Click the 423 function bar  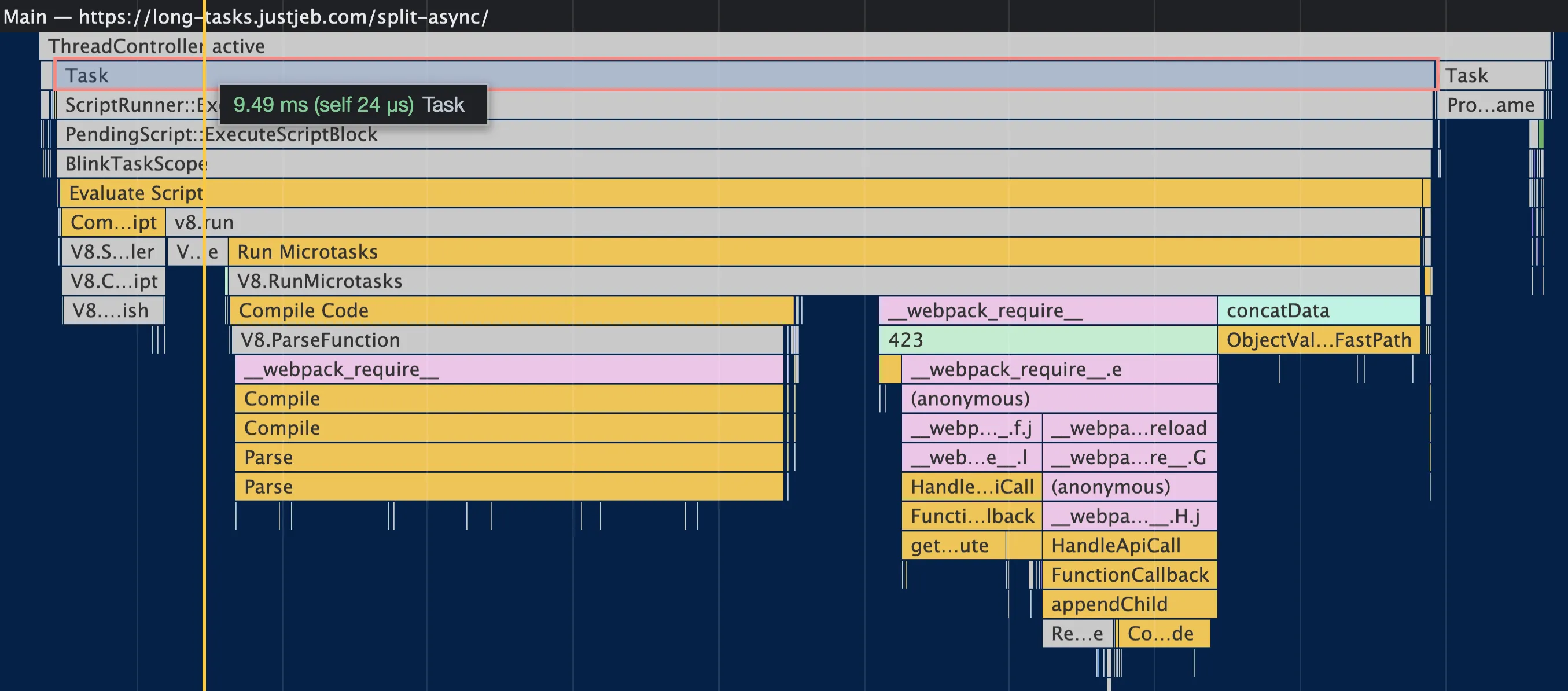pos(1048,340)
